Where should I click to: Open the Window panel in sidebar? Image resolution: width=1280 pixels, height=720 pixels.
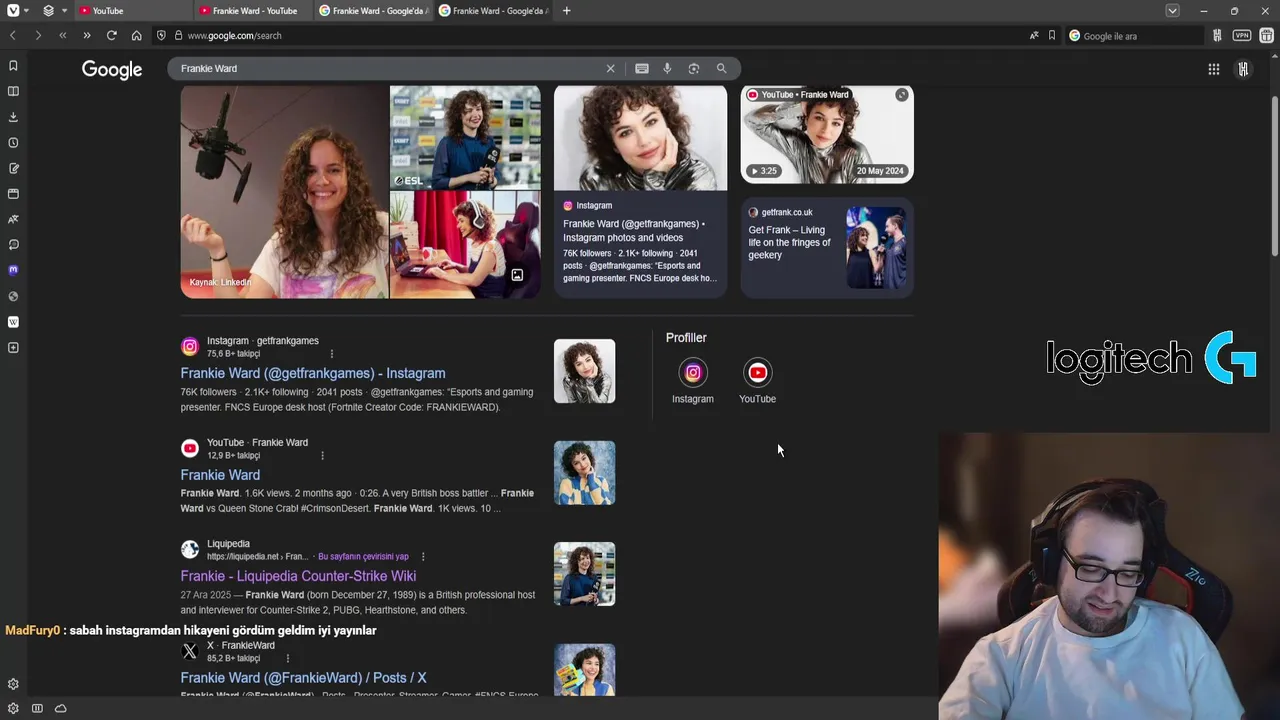click(x=13, y=194)
